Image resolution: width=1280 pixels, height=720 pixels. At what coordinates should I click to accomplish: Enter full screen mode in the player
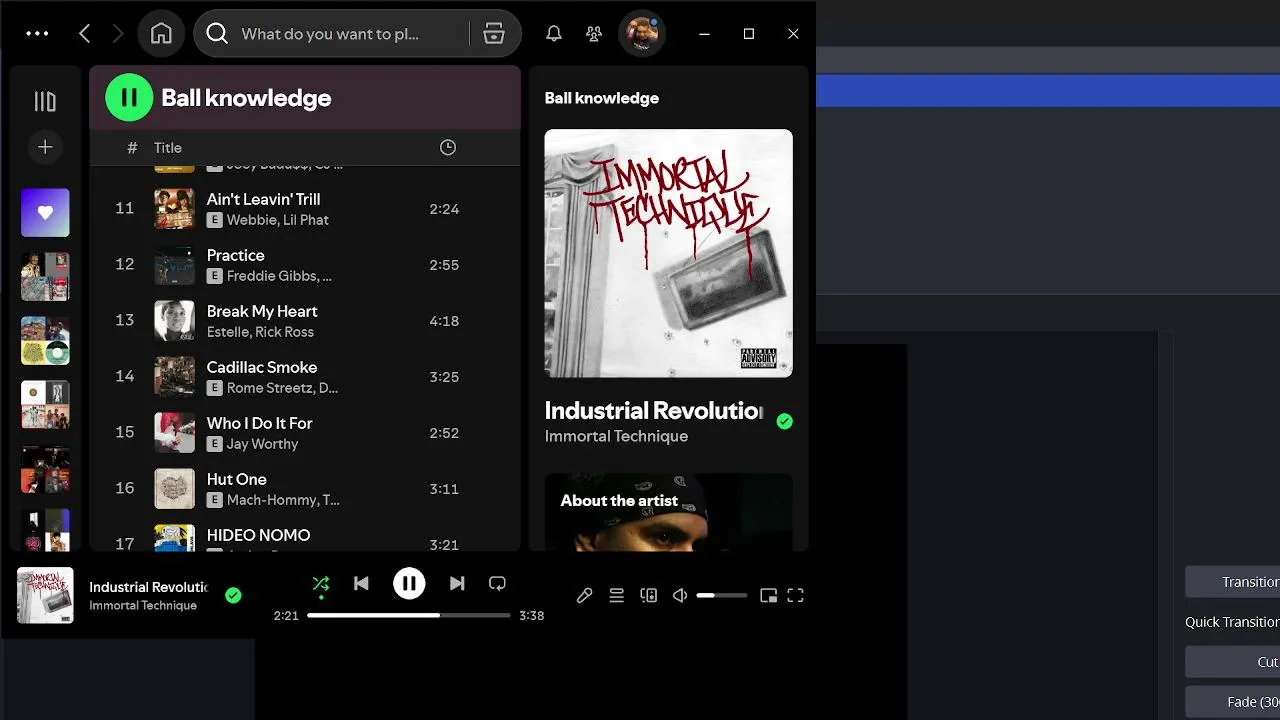(x=796, y=595)
